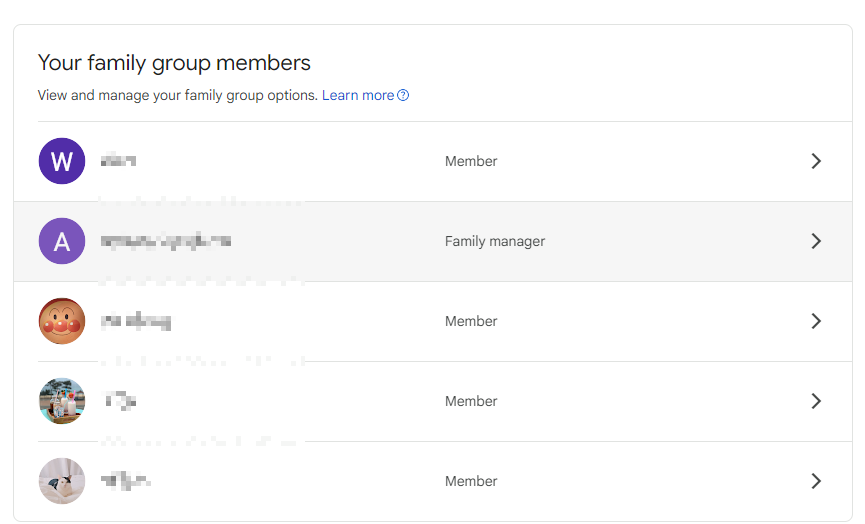This screenshot has width=865, height=524.
Task: Click Member label in the cartoon-avatar row
Action: coord(471,321)
